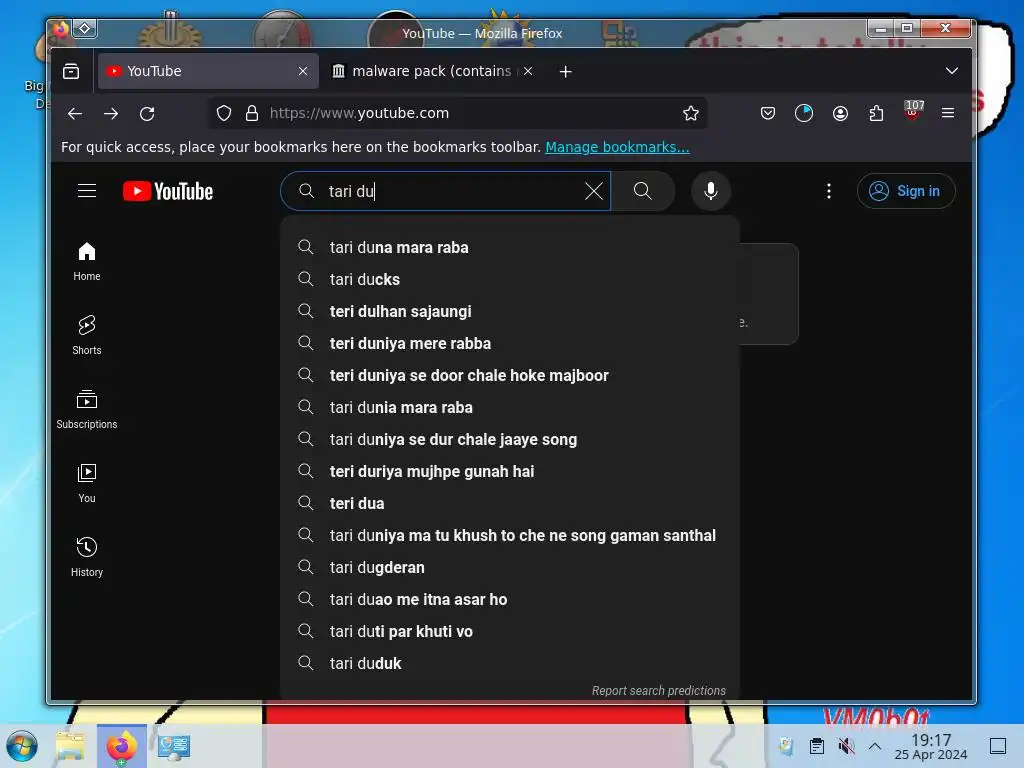
Task: Start voice search with the microphone
Action: point(711,191)
